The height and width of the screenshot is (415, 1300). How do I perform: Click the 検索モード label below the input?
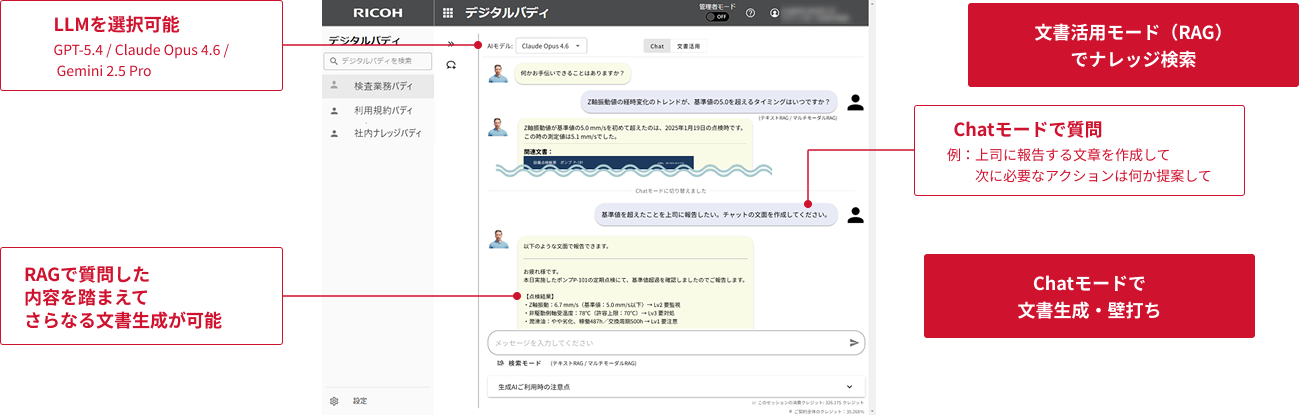[x=525, y=363]
